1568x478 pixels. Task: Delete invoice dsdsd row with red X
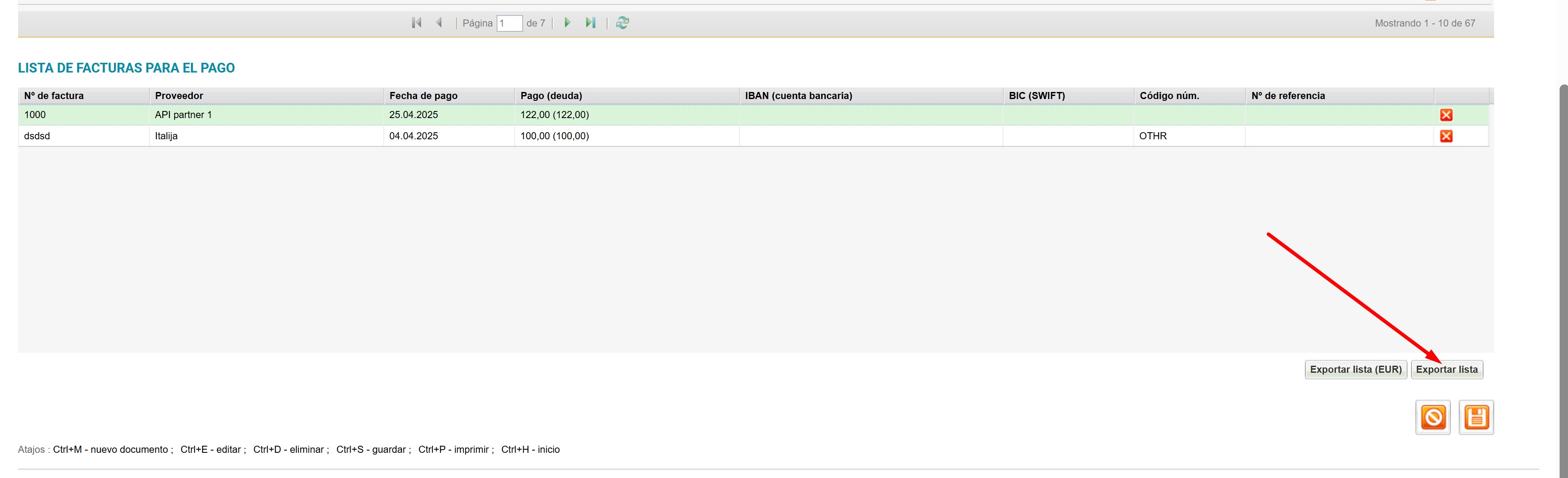coord(1446,136)
